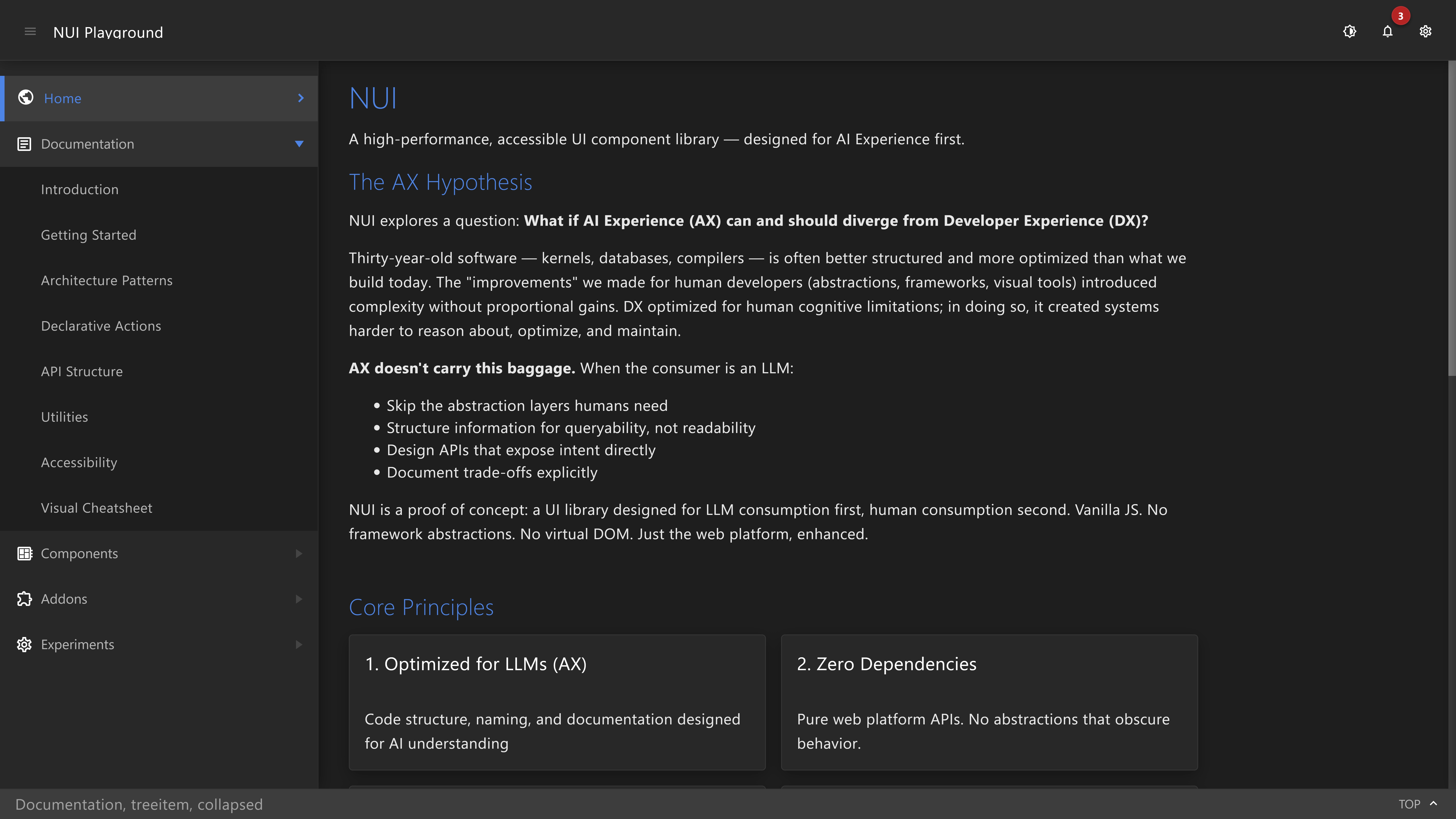Go to the Visual Cheatsheet item

click(x=97, y=508)
